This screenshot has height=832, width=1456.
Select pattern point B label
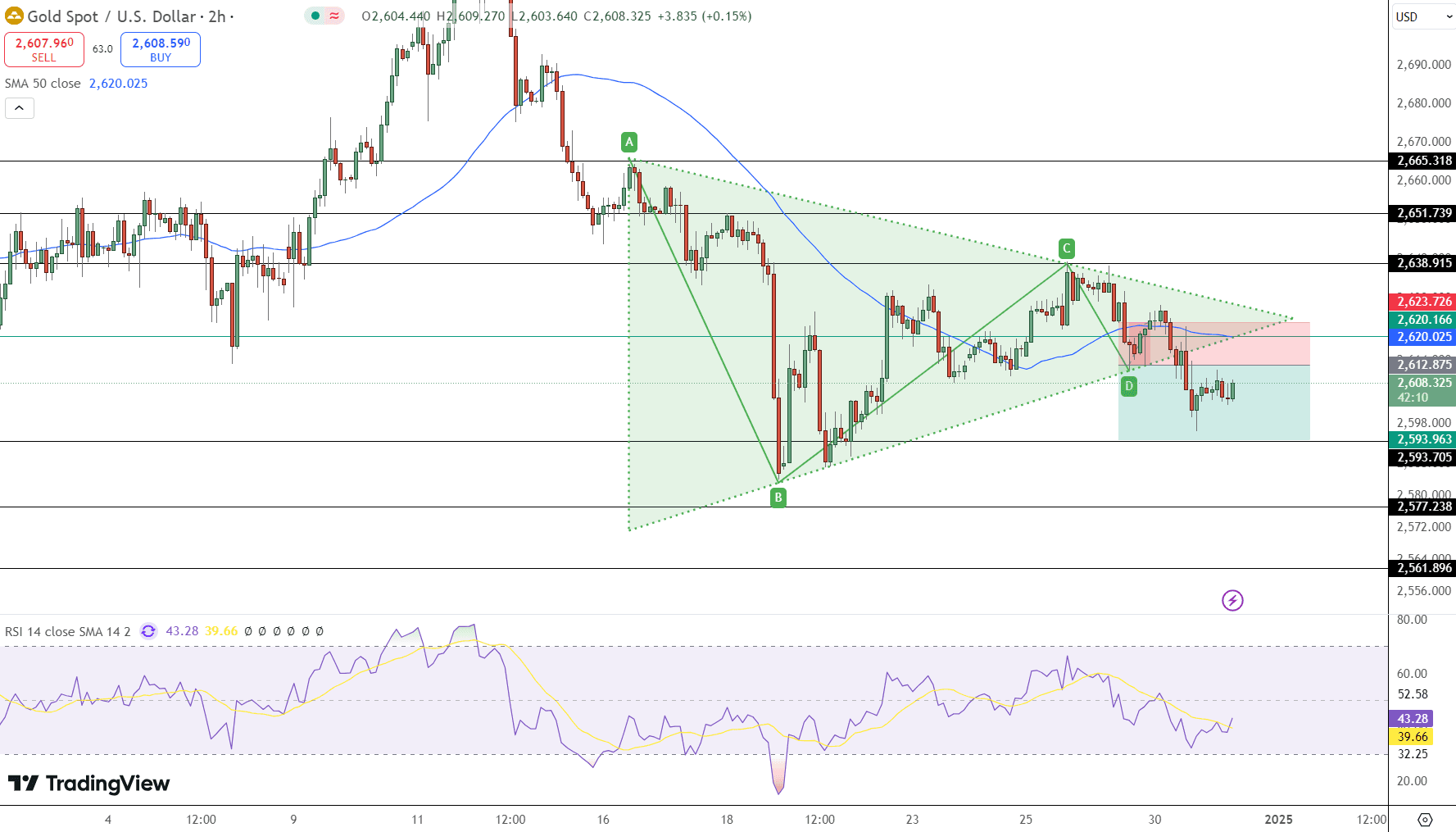click(778, 497)
